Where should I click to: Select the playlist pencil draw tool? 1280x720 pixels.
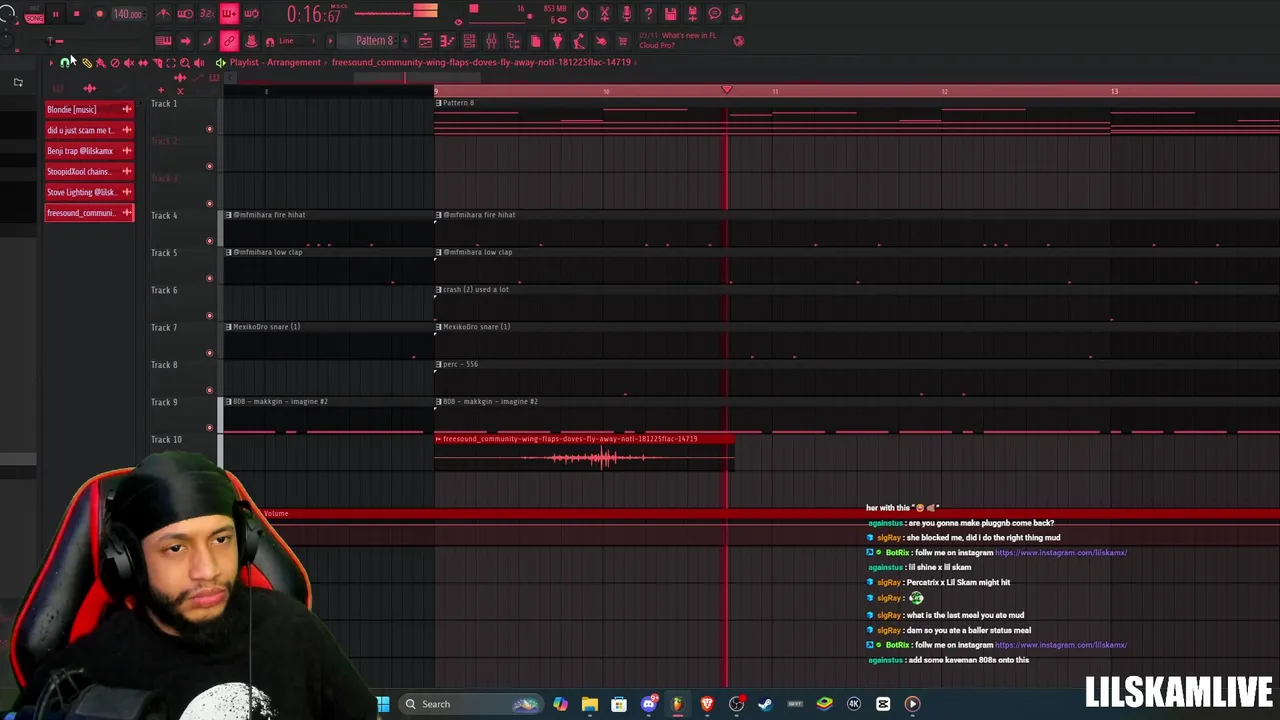[87, 63]
